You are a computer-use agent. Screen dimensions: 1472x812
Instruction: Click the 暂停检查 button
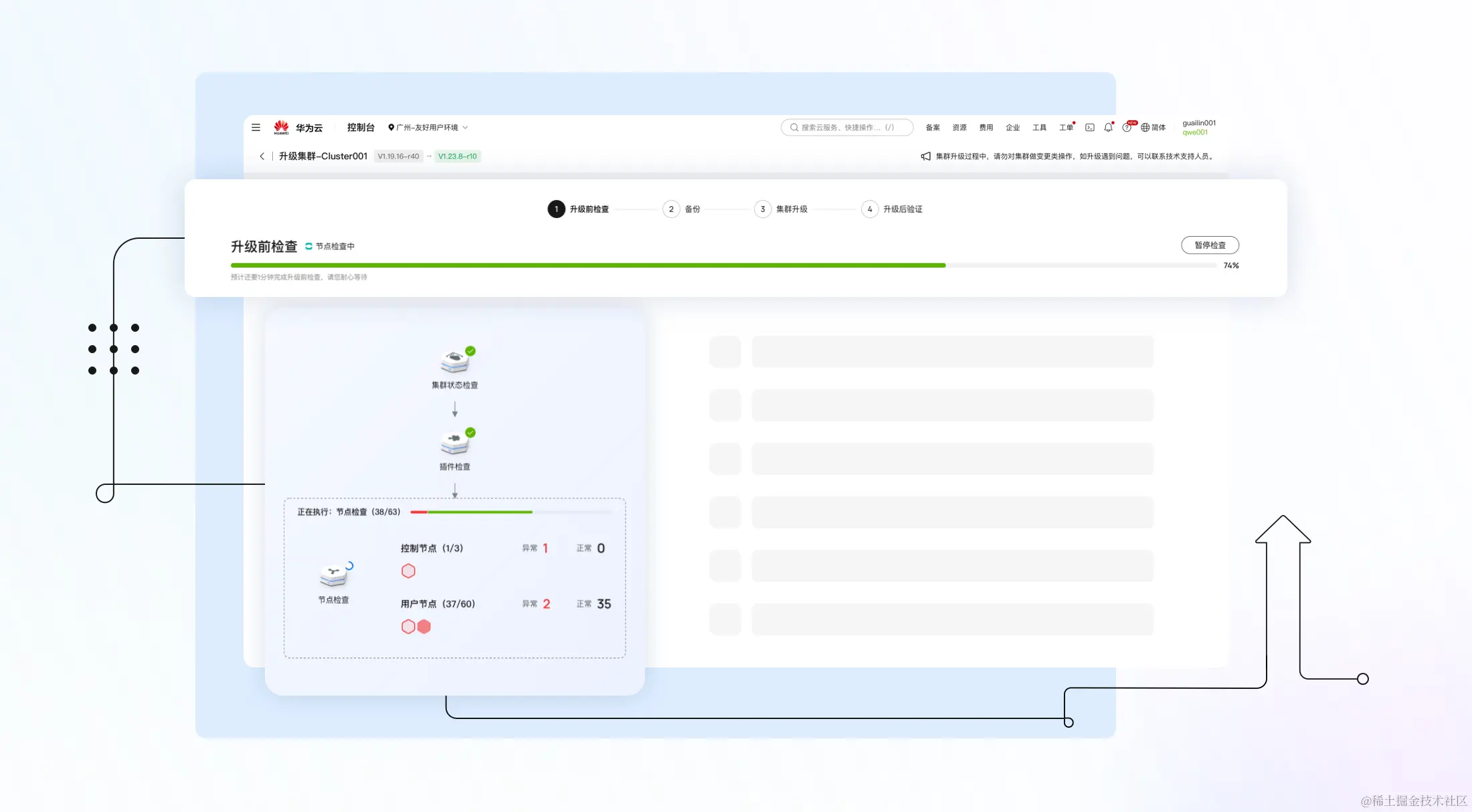1210,245
